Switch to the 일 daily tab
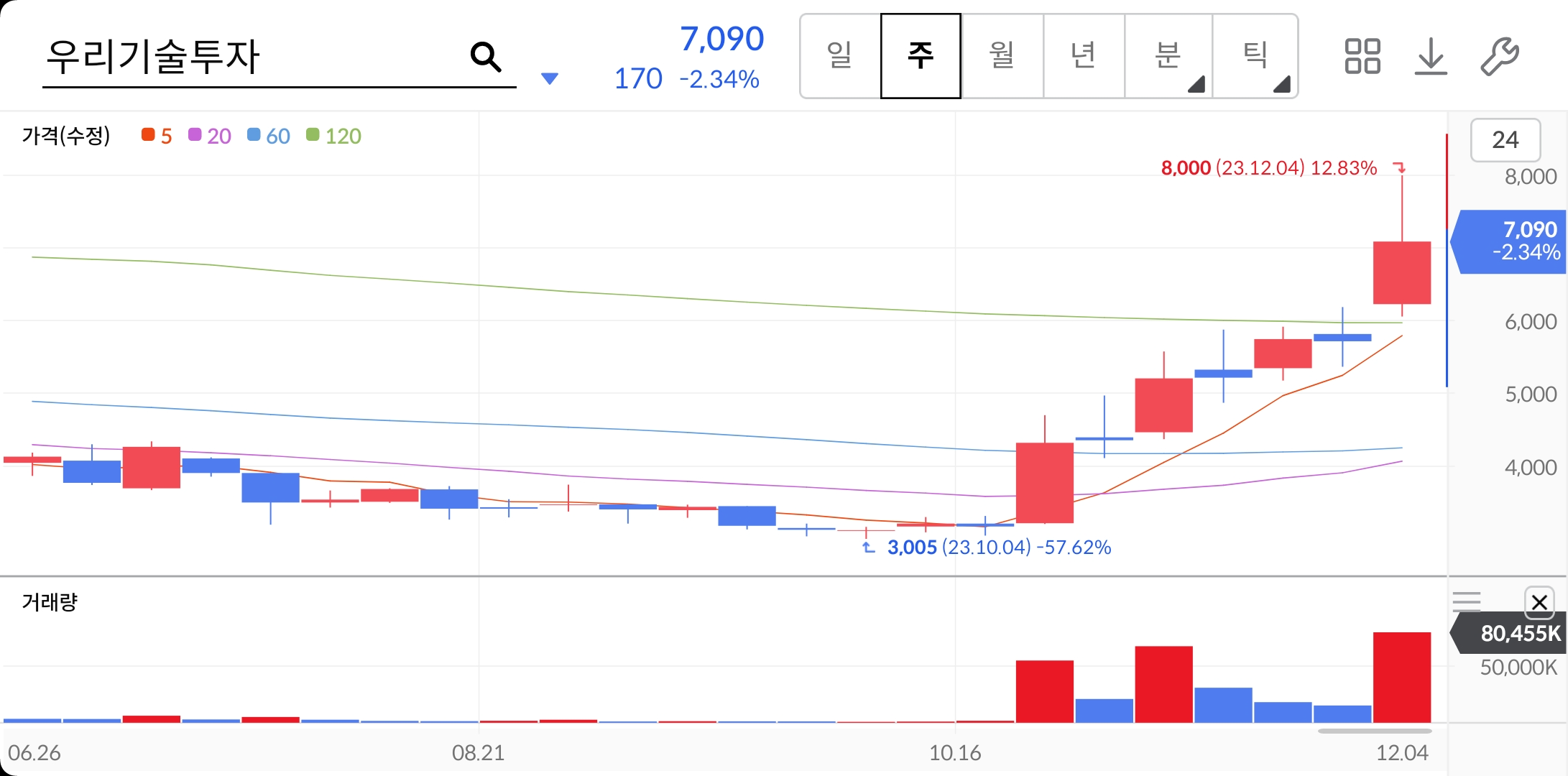1568x776 pixels. click(x=840, y=56)
